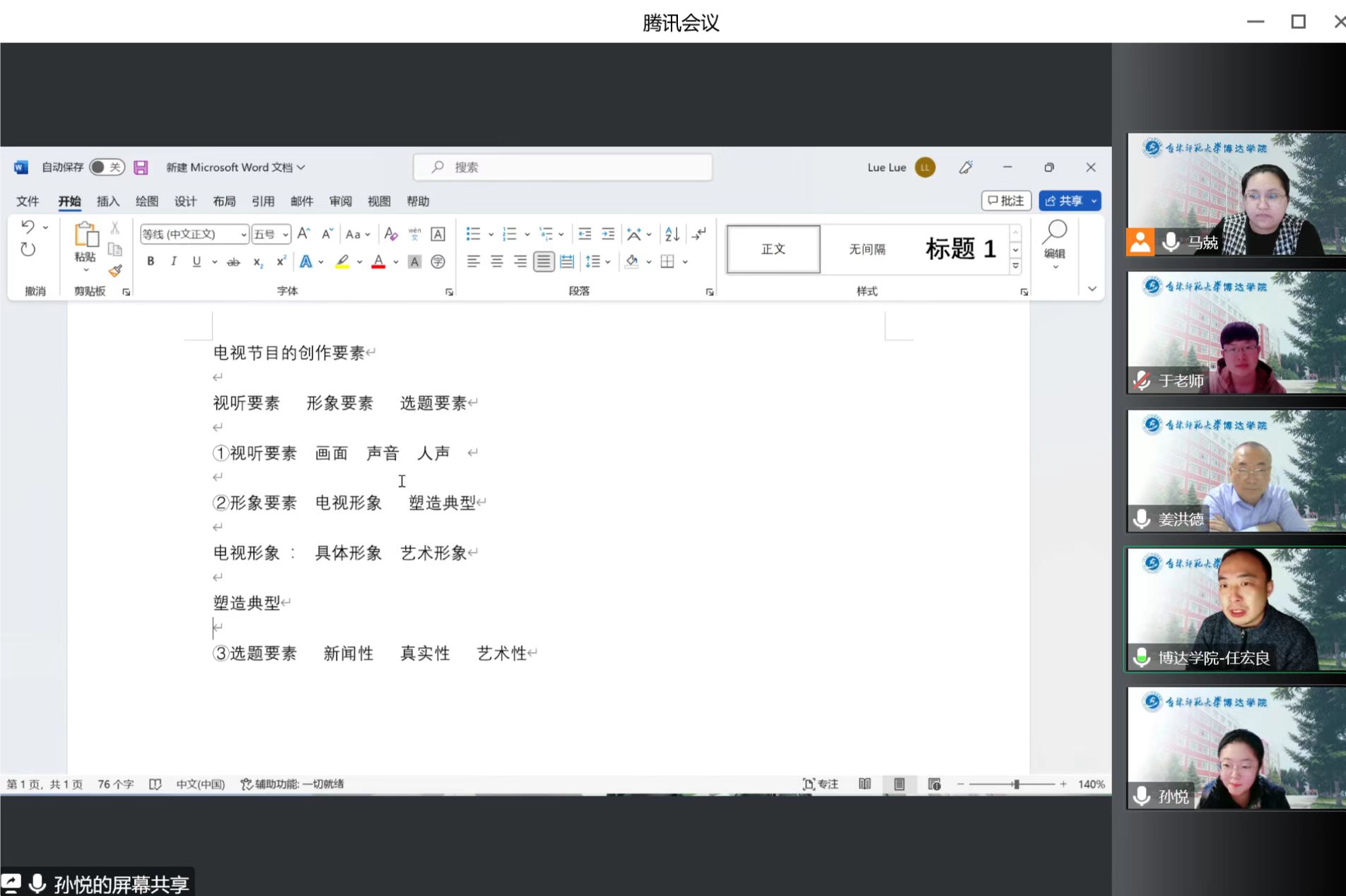This screenshot has width=1346, height=896.
Task: Click the Save floppy disk icon
Action: pos(141,167)
